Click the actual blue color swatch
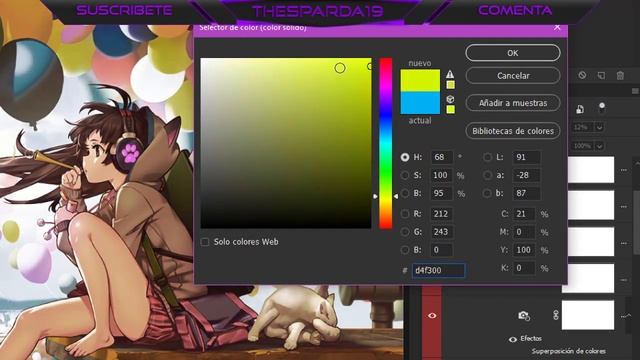 click(420, 103)
